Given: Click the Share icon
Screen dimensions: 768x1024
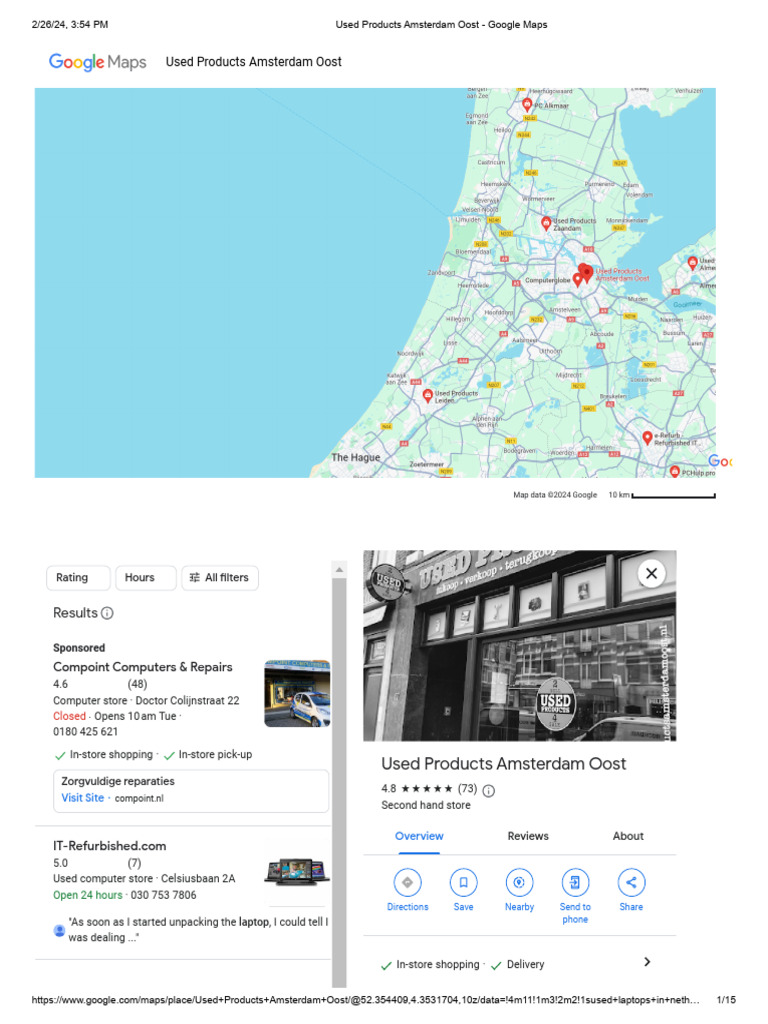Looking at the screenshot, I should pyautogui.click(x=631, y=882).
